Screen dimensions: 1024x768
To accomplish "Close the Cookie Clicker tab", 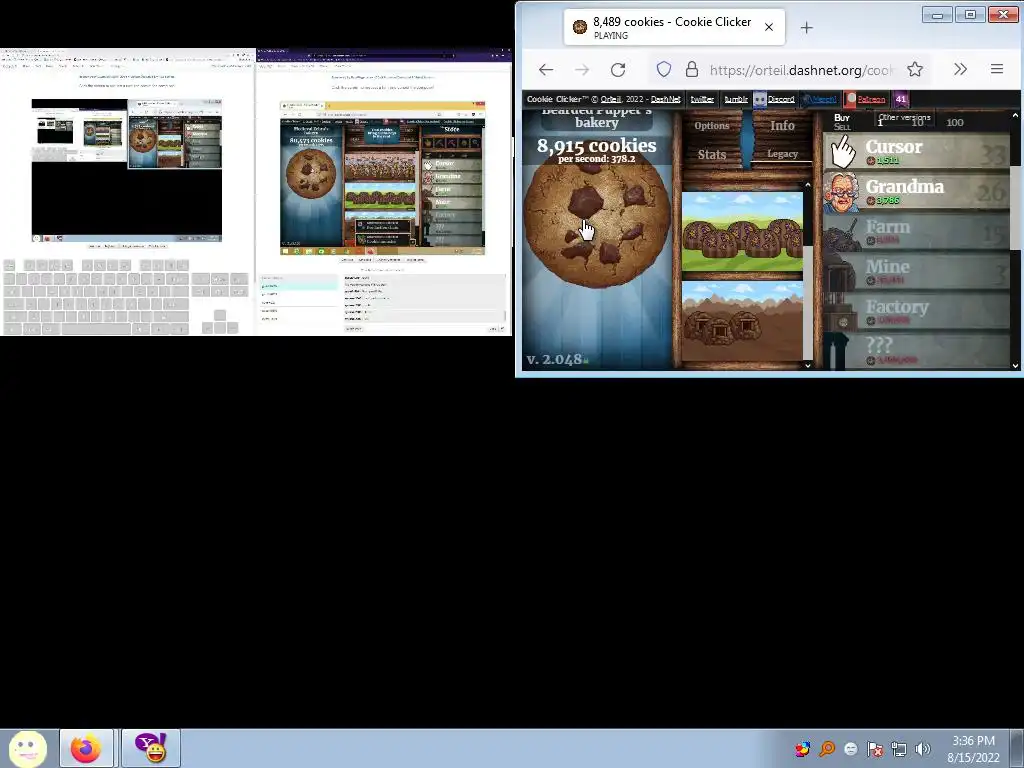I will (769, 27).
